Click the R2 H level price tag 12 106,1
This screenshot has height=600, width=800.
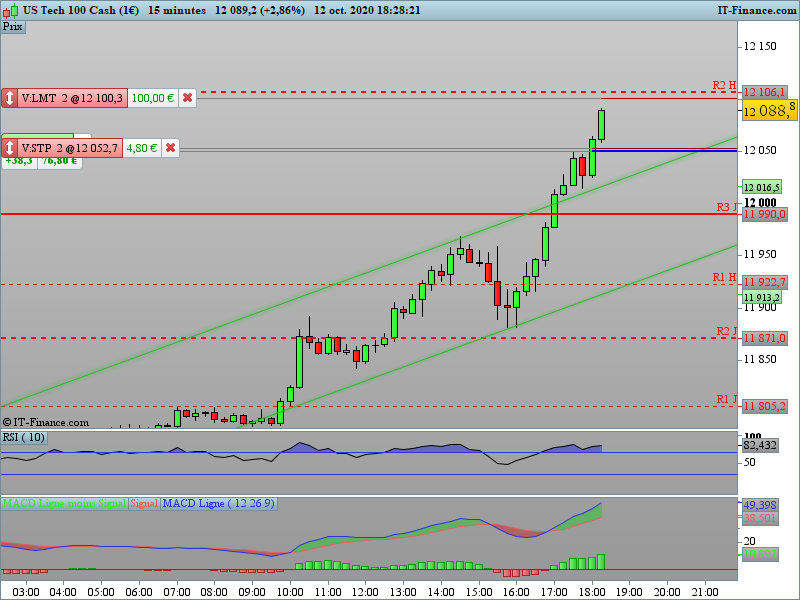(x=764, y=92)
